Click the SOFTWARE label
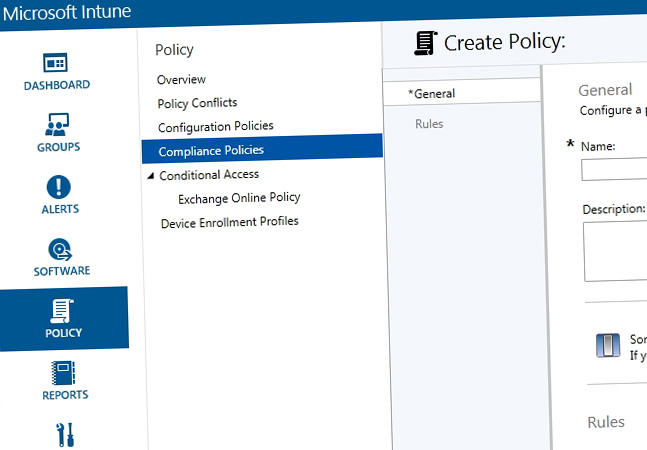This screenshot has height=450, width=647. point(62,271)
